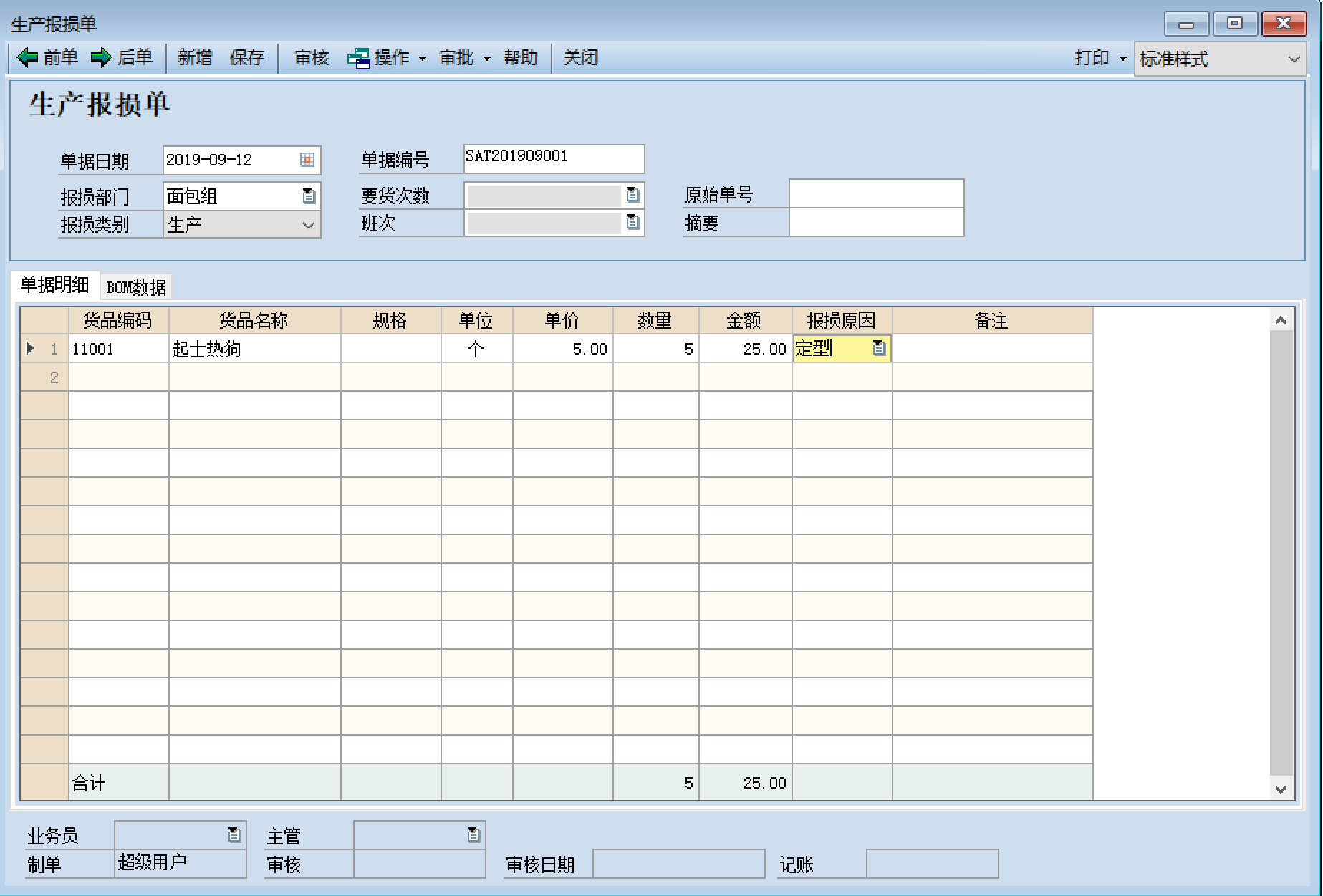Open the lookup icon for 班次
1323x896 pixels.
point(632,222)
